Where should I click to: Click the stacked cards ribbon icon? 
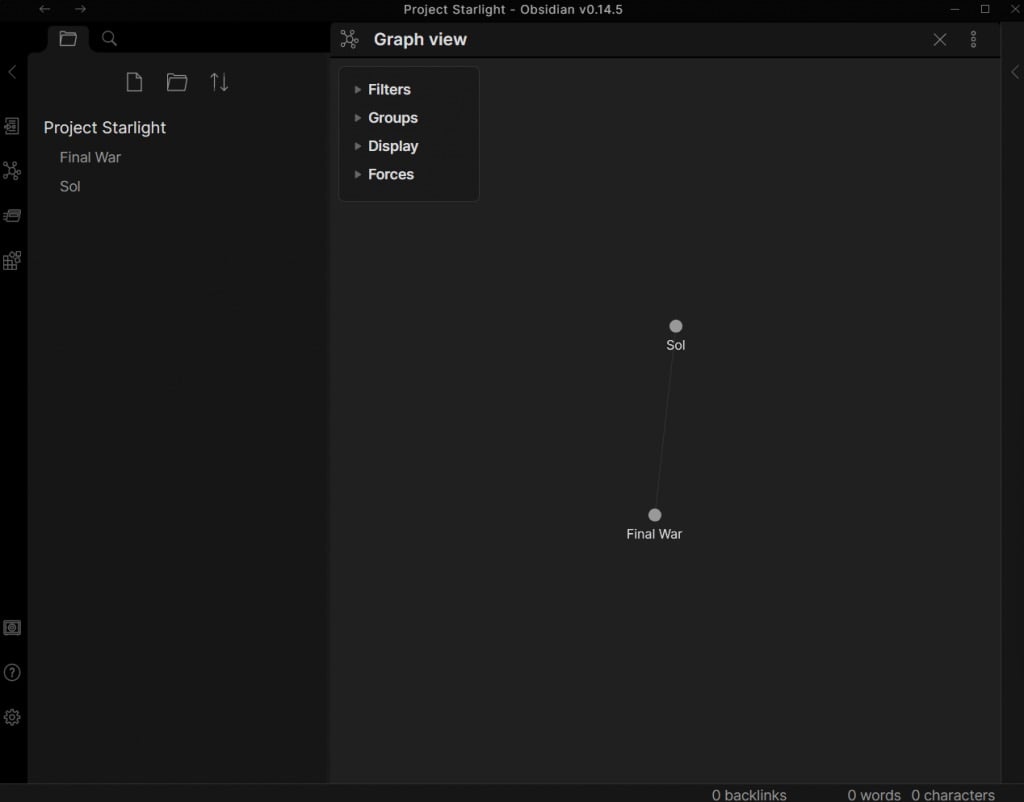[x=12, y=216]
